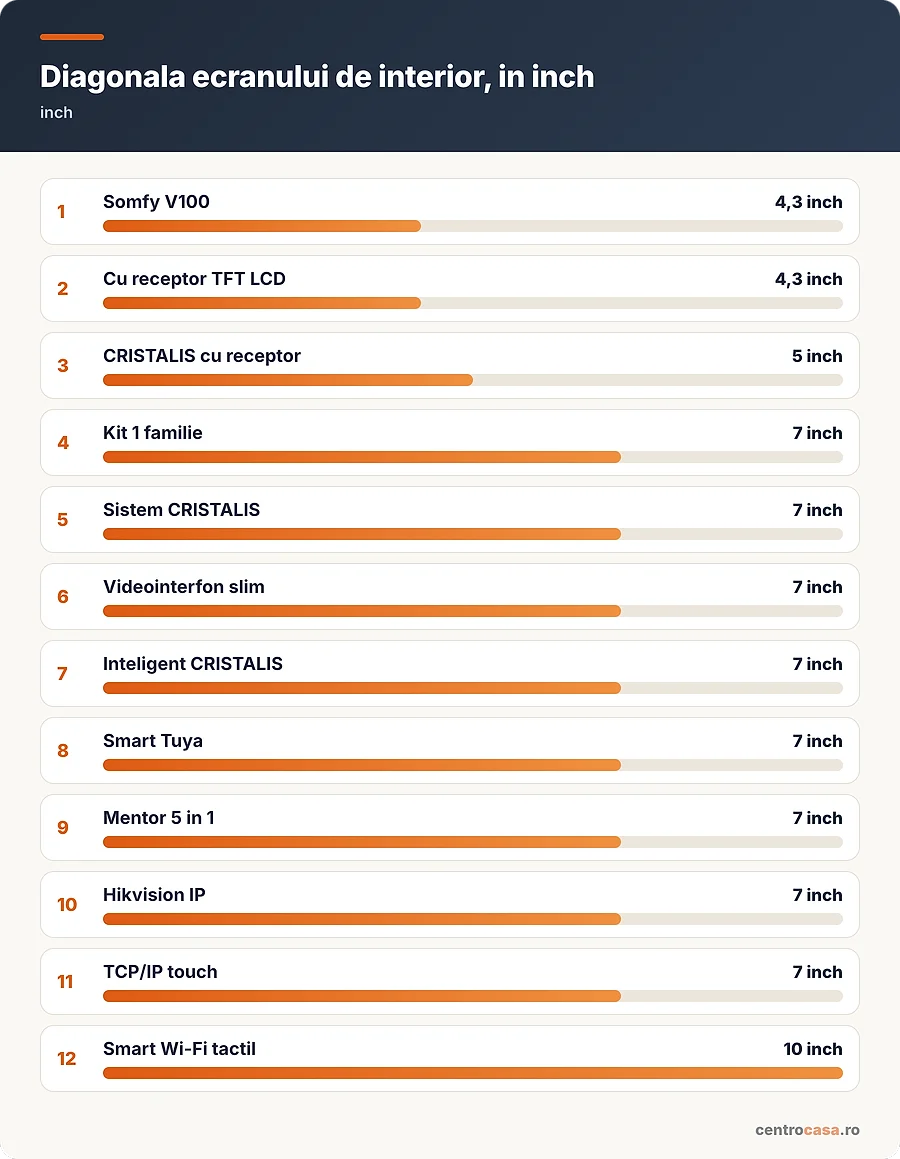This screenshot has height=1159, width=900.
Task: Click the Hikvision IP title
Action: pyautogui.click(x=154, y=894)
